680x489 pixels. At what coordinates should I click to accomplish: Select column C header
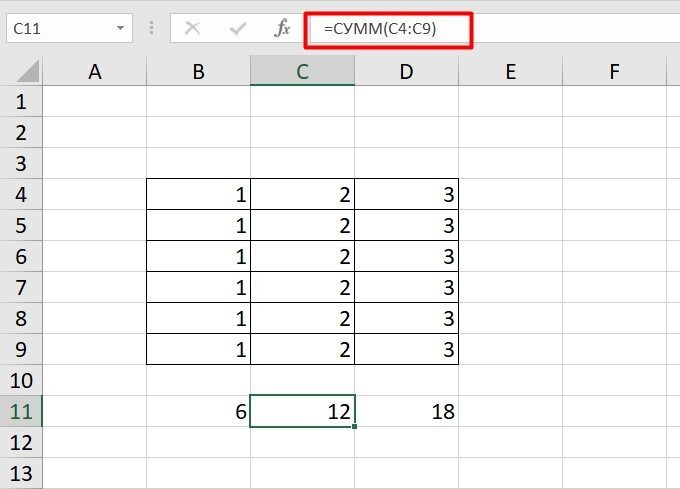(x=302, y=71)
